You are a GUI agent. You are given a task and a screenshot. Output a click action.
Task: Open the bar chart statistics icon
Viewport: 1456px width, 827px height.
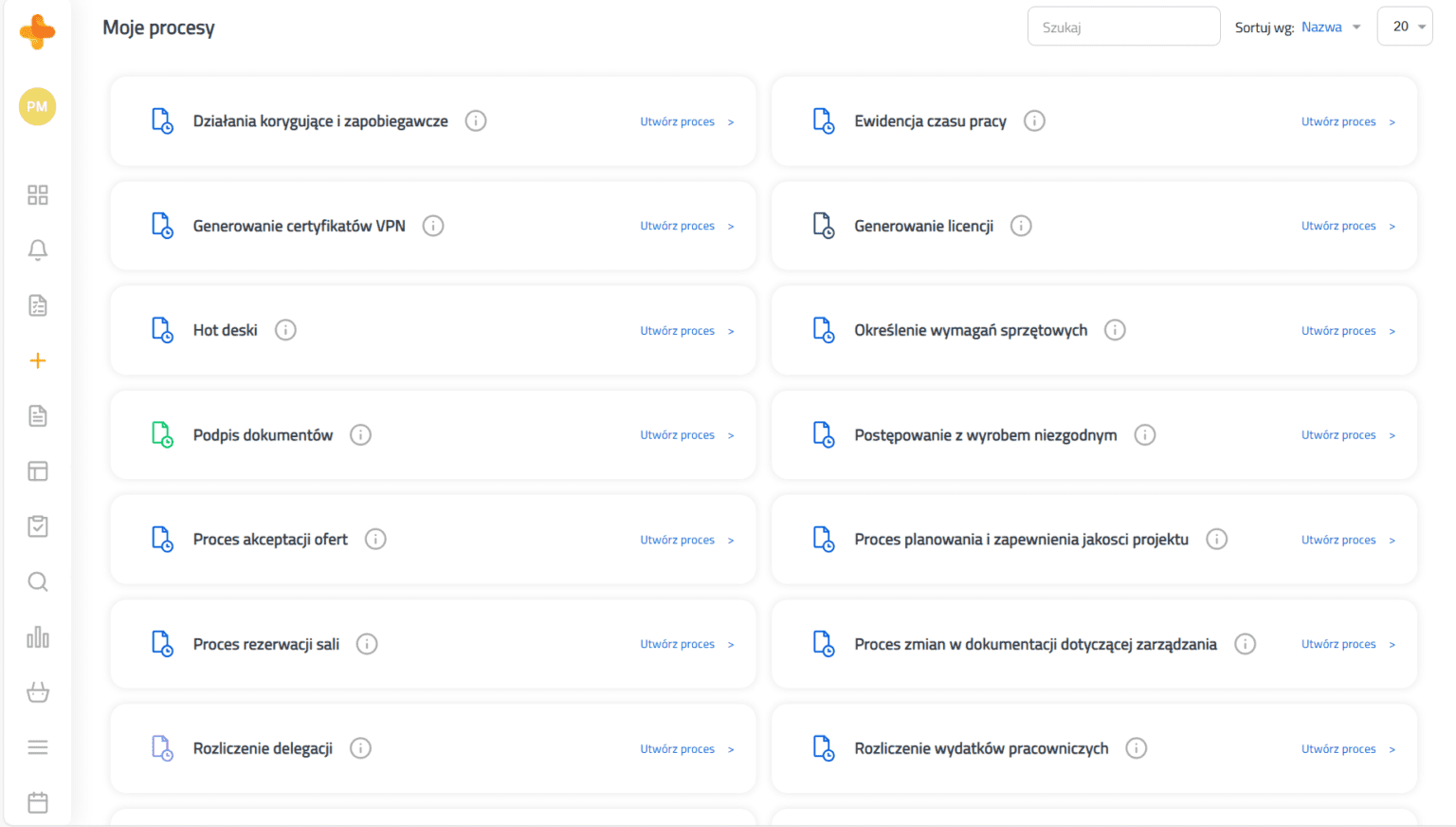37,636
